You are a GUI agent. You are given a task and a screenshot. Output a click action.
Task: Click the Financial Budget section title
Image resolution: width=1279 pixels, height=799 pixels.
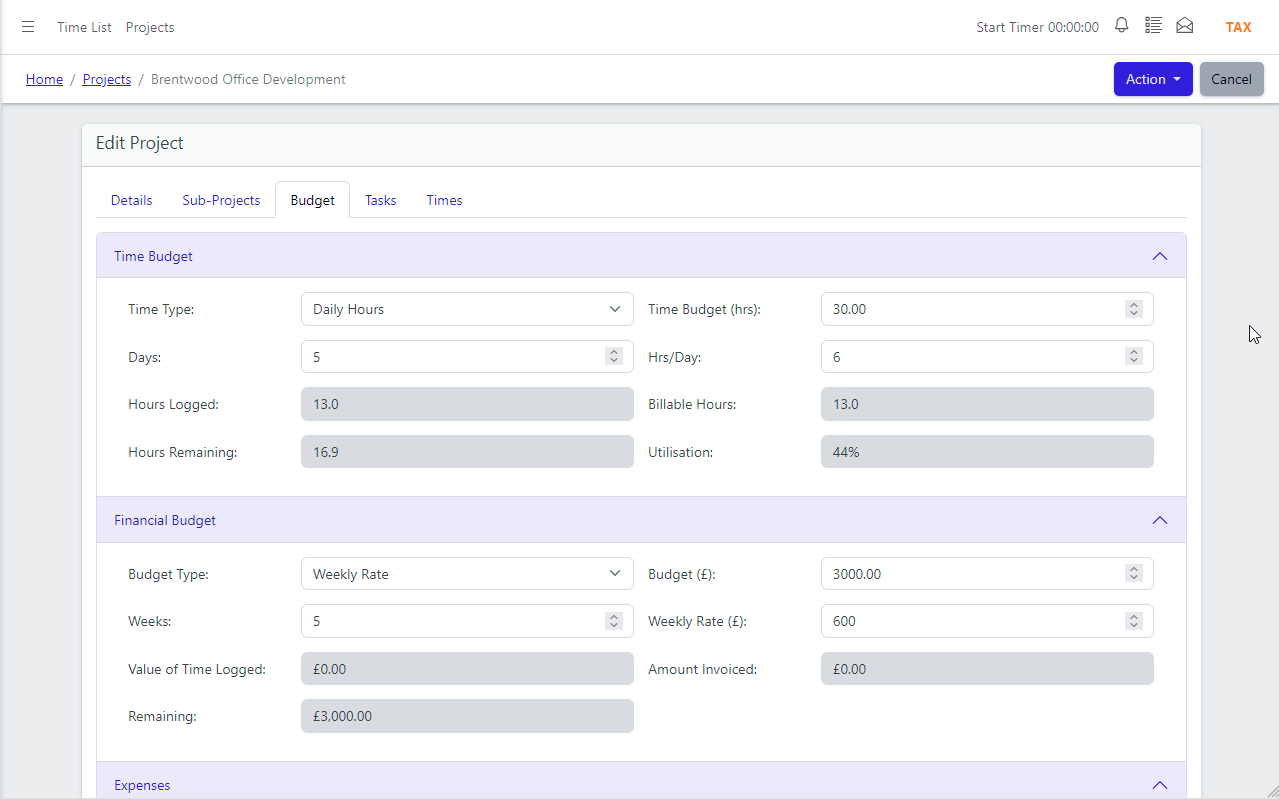click(165, 520)
